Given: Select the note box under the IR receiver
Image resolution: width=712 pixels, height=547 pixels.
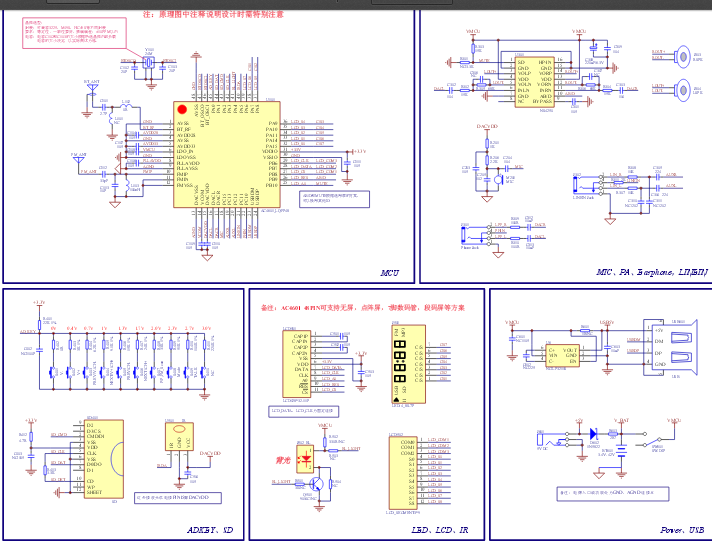Looking at the screenshot, I should [178, 498].
